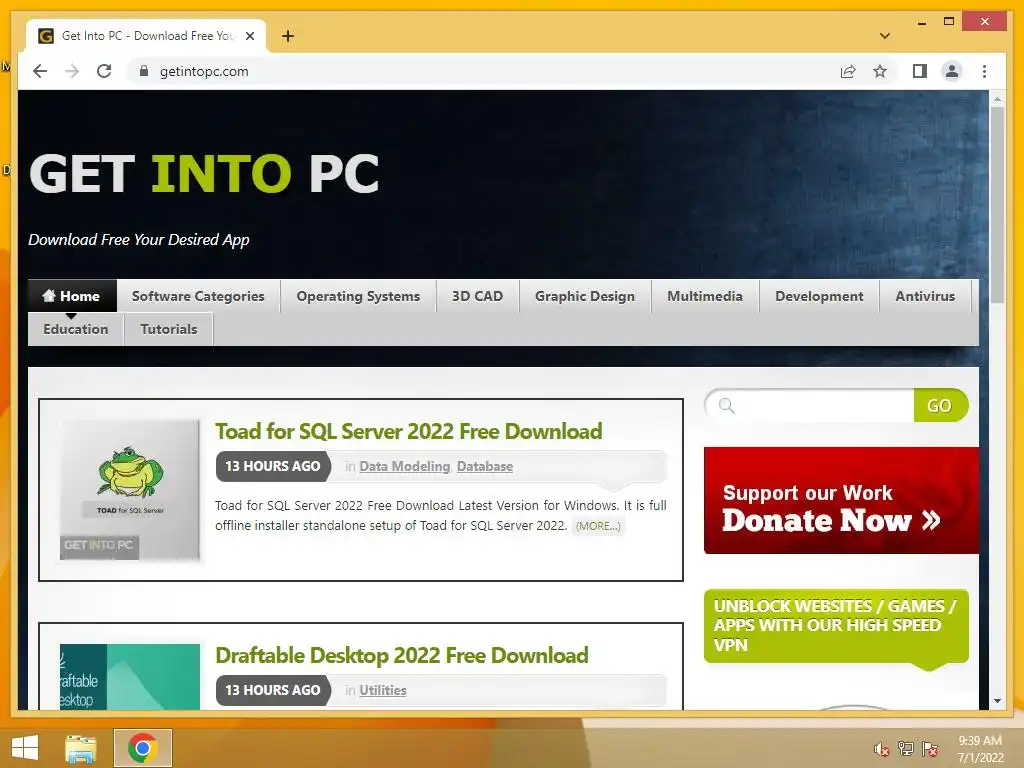Open Software Categories menu

coord(198,296)
